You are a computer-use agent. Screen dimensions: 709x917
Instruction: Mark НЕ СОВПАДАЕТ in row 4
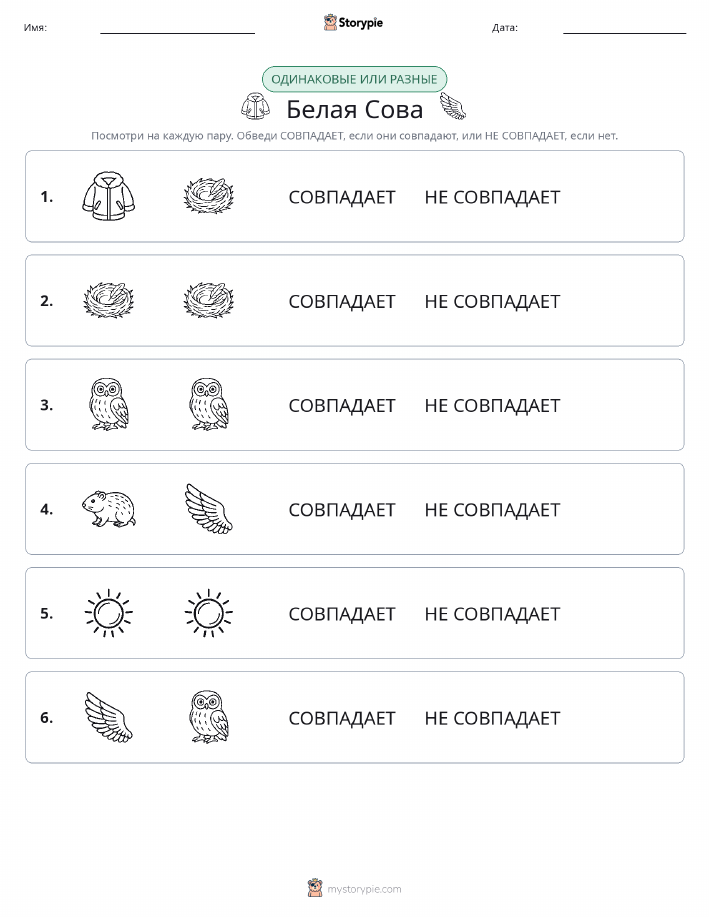492,509
